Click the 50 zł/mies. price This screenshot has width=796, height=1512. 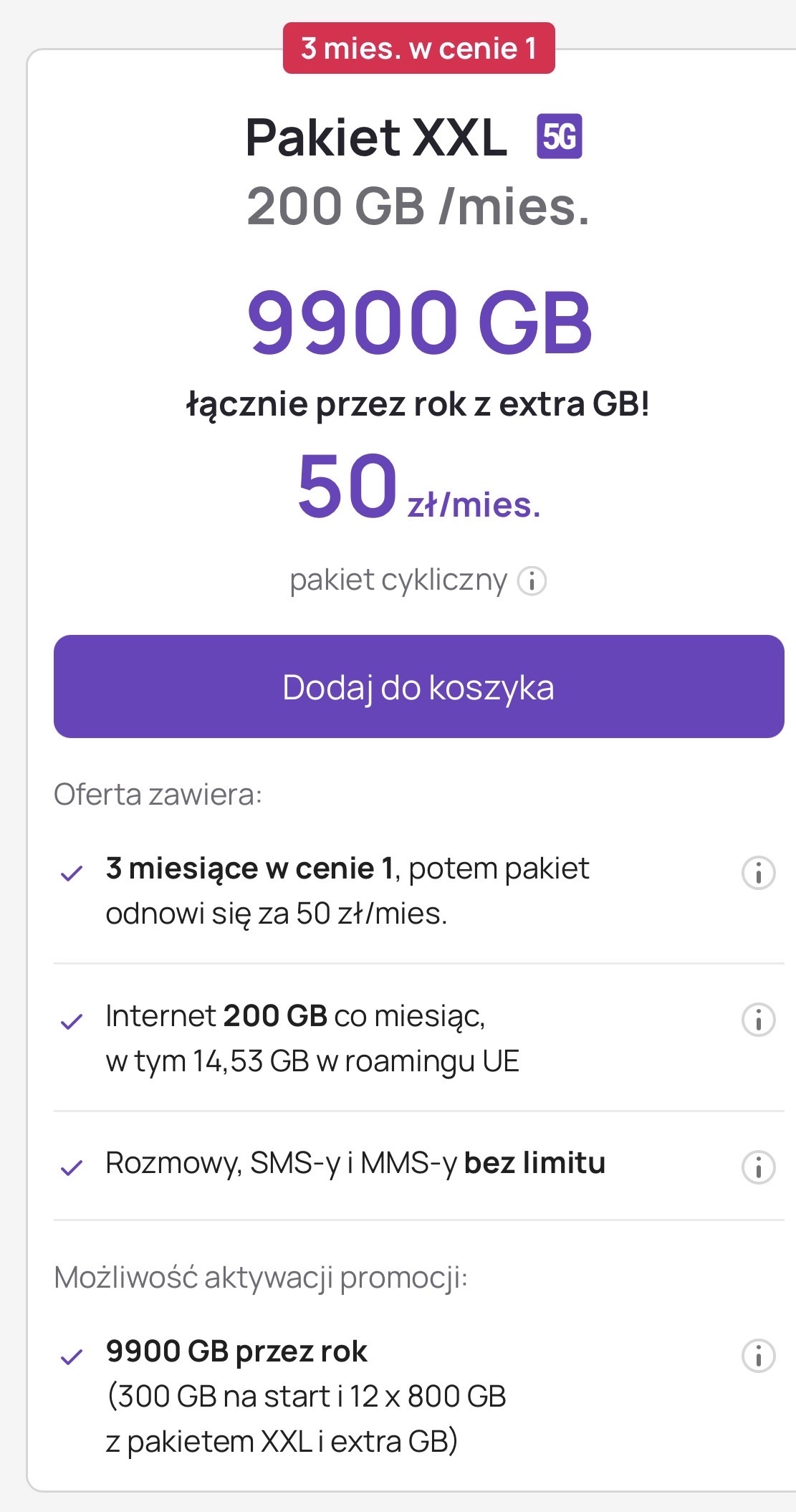pyautogui.click(x=418, y=487)
